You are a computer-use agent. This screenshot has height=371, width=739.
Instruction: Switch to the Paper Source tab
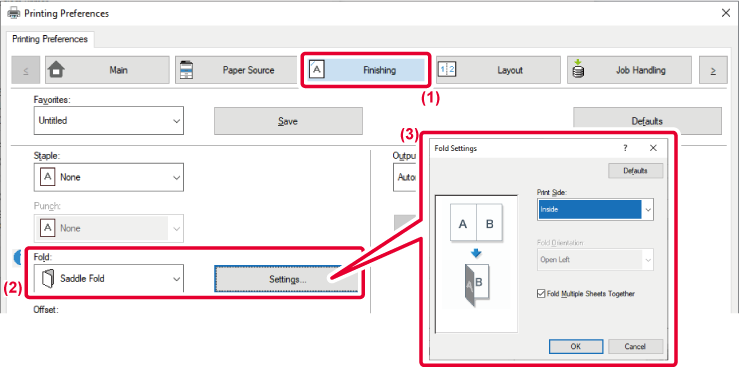click(x=237, y=70)
